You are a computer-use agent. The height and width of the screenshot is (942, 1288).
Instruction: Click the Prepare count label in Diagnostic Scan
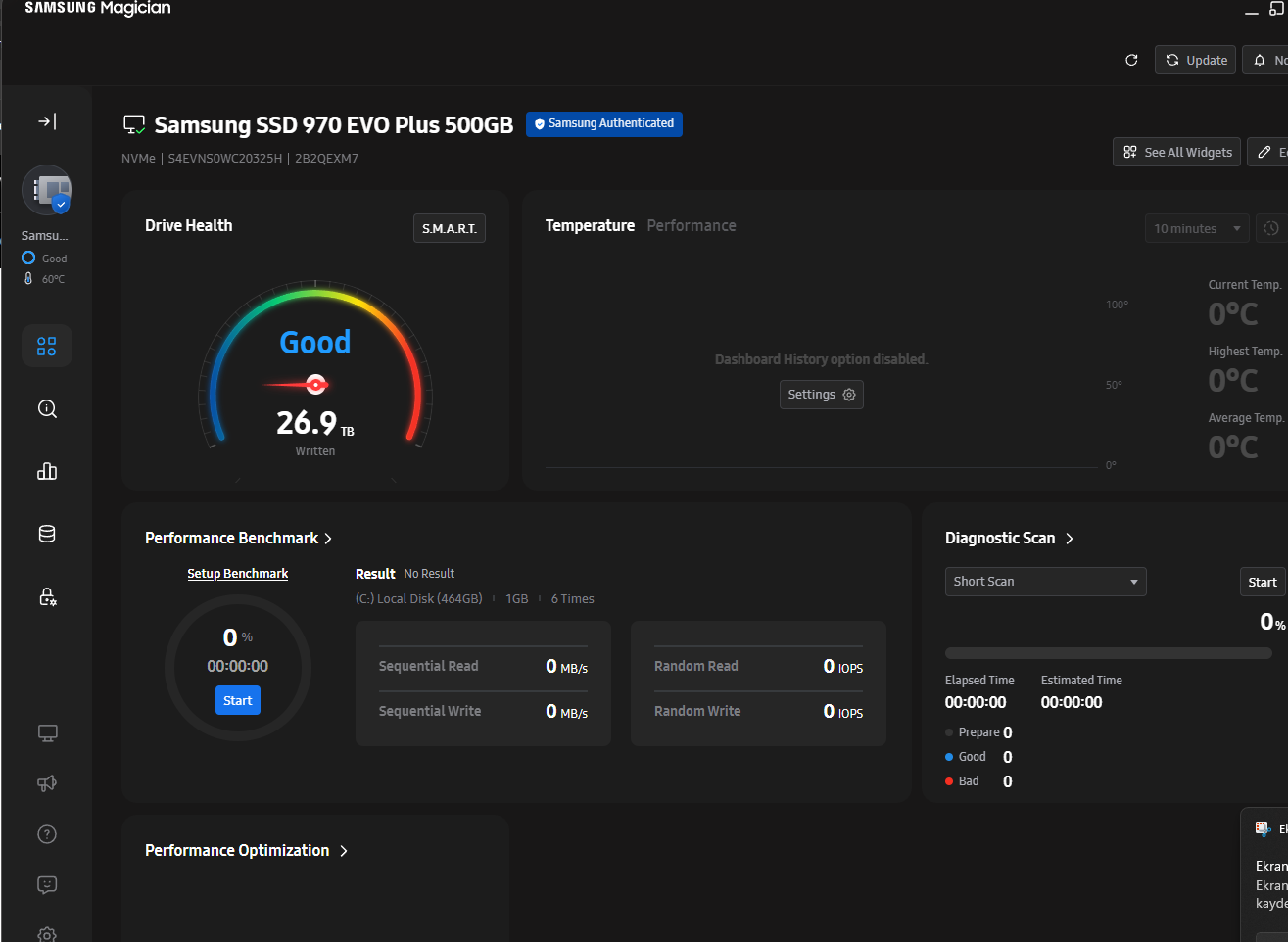[x=978, y=732]
